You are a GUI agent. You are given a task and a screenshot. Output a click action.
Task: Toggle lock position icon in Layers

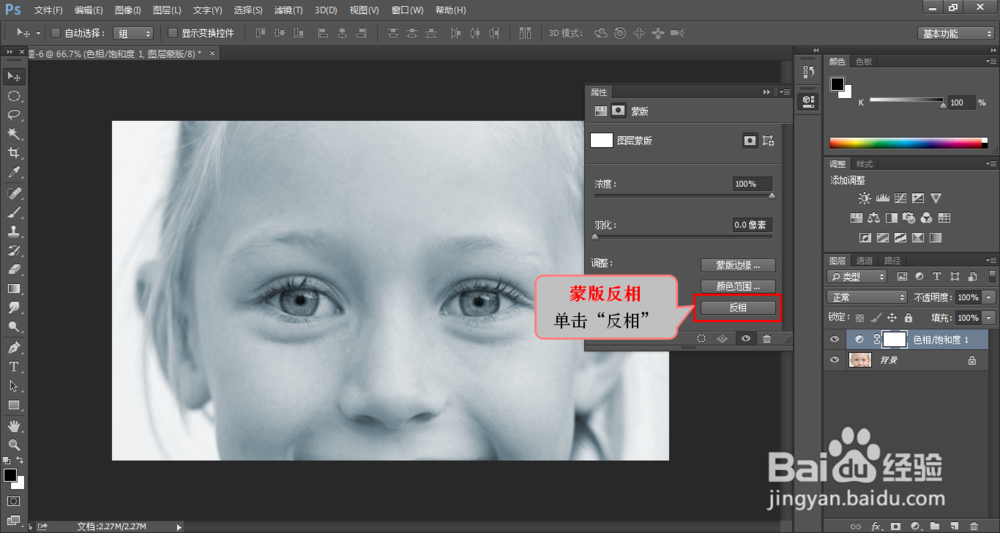(892, 318)
